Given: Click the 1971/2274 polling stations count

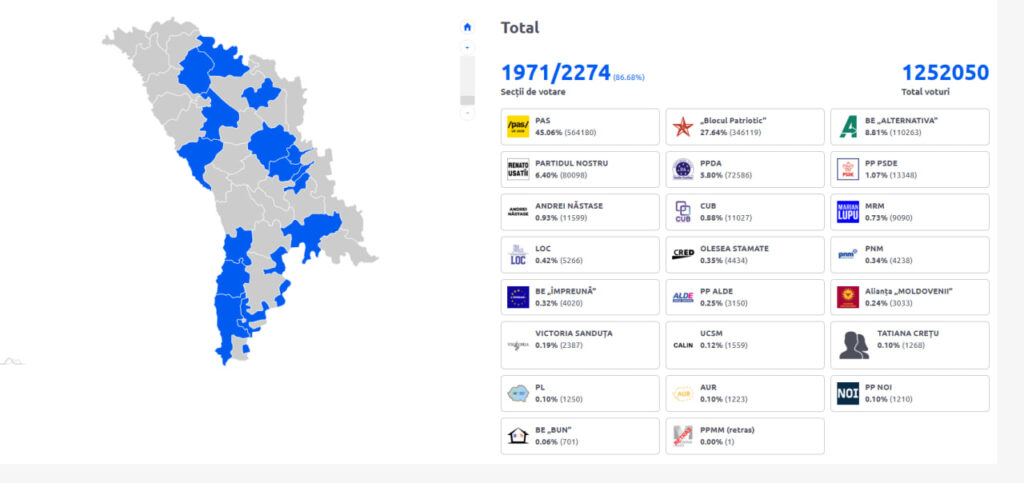Looking at the screenshot, I should point(556,72).
